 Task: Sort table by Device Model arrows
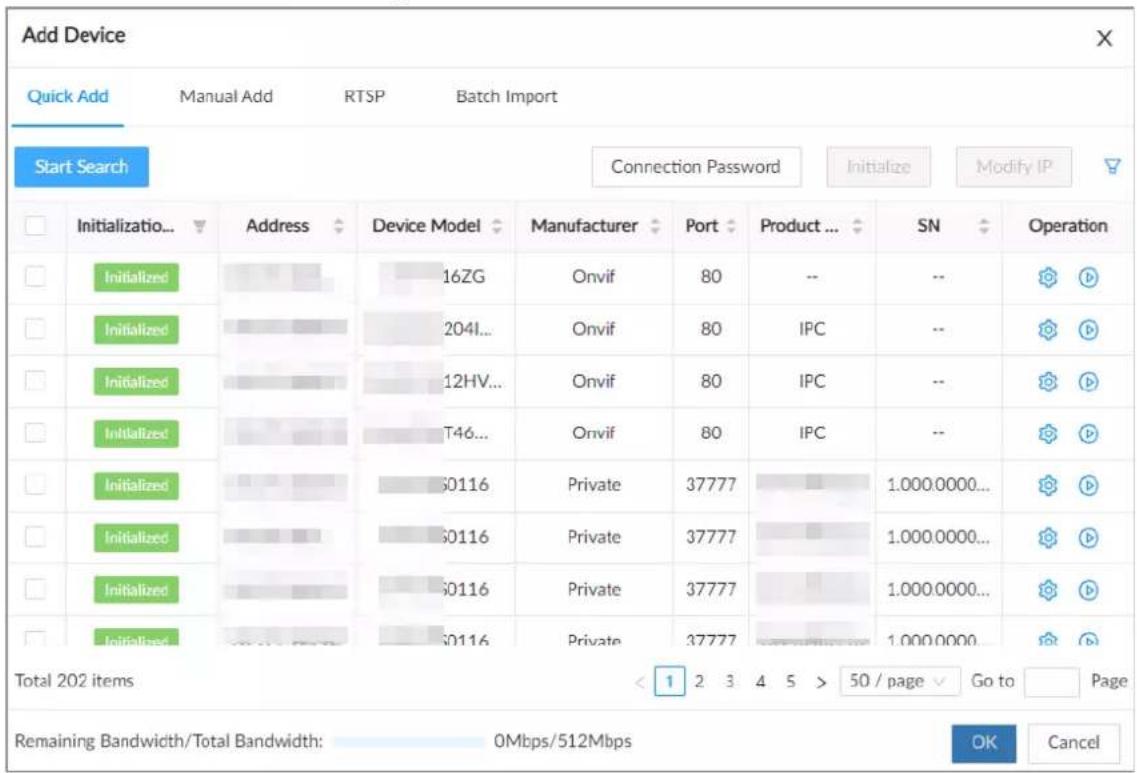[x=497, y=226]
